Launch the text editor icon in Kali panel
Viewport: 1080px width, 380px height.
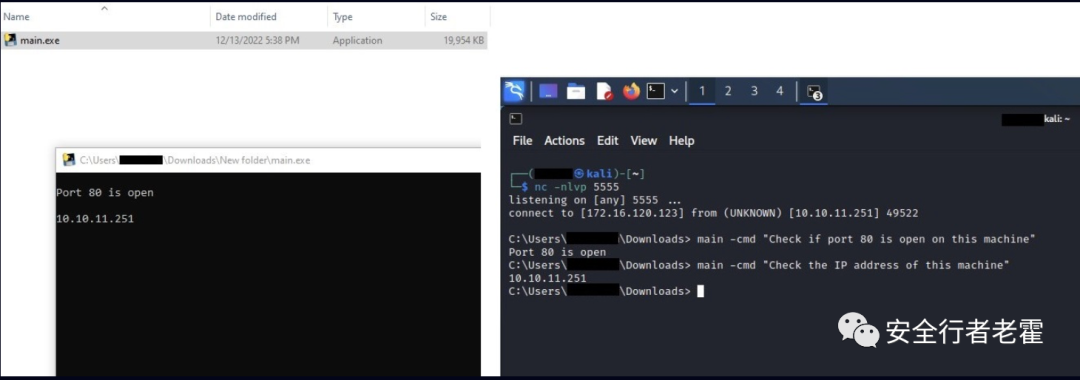click(x=604, y=91)
